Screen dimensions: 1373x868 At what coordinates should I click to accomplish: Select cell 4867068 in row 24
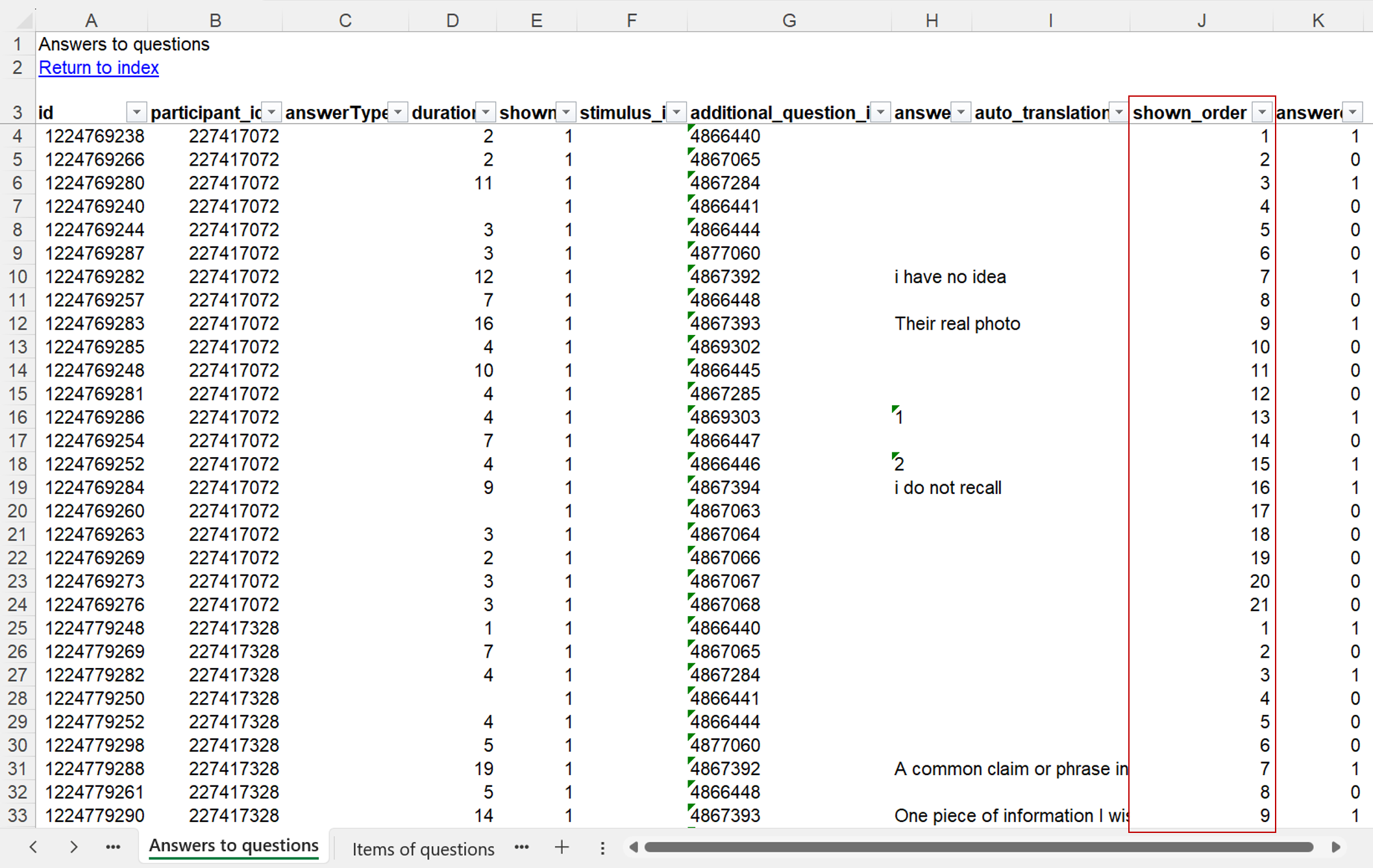tap(789, 604)
